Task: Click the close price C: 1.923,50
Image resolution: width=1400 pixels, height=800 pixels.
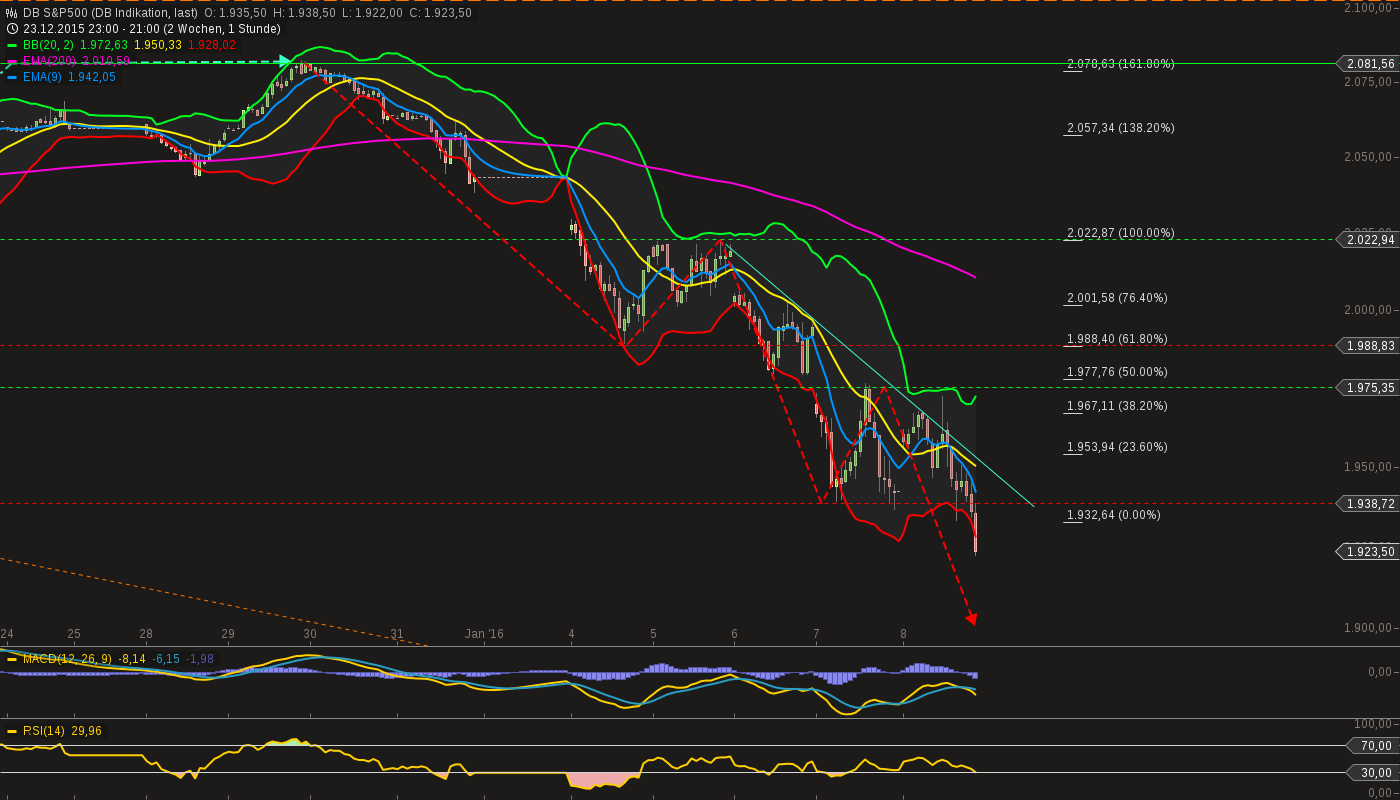Action: pos(441,12)
